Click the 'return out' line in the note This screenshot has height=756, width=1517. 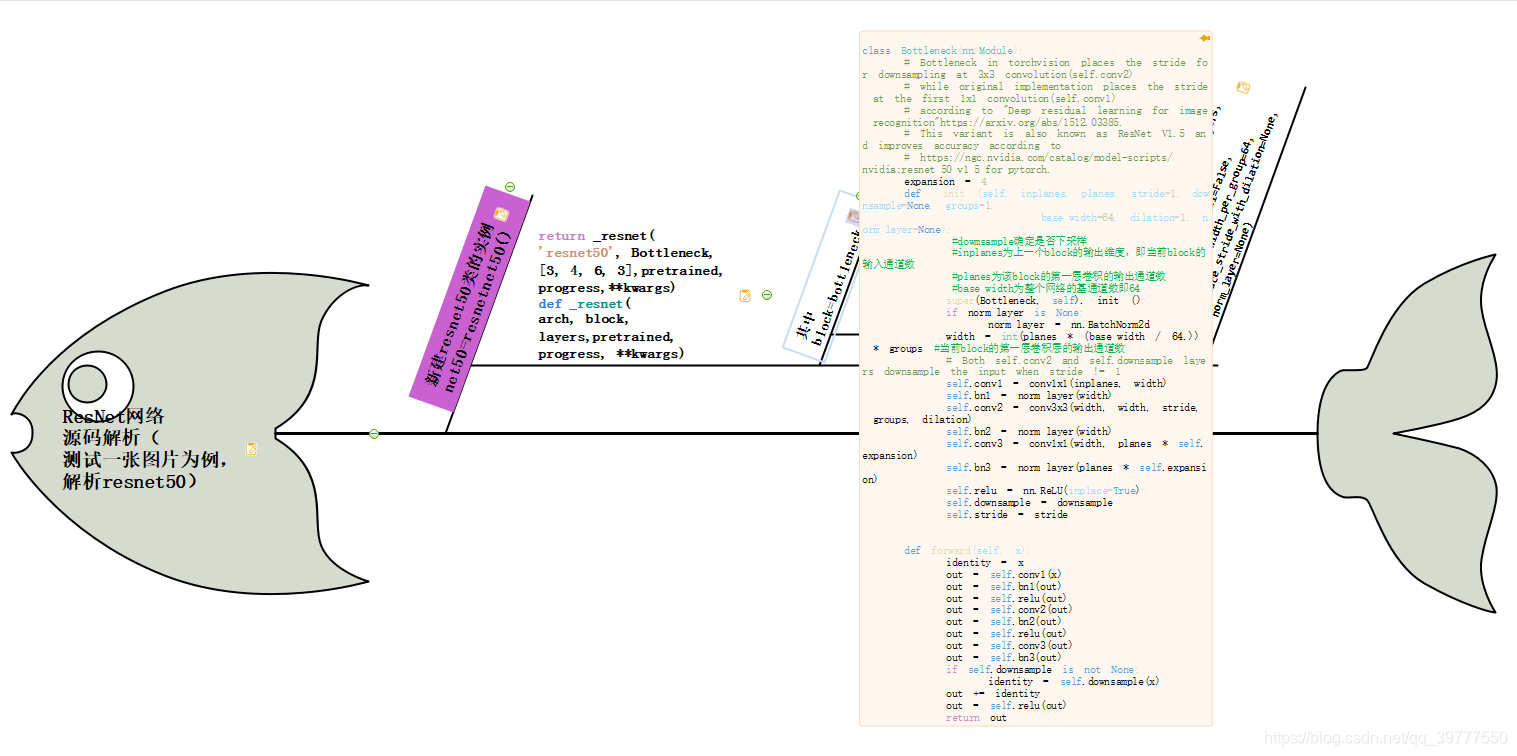coord(977,718)
